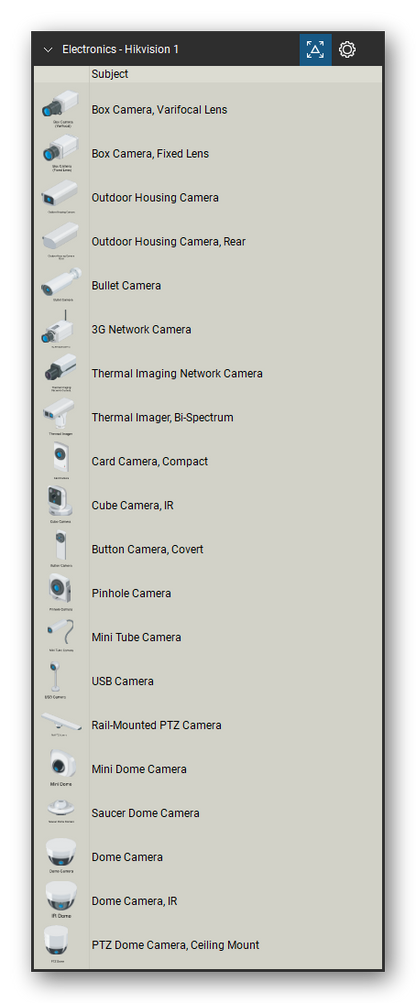
Task: Select the Dome Camera thumbnail
Action: click(x=61, y=857)
